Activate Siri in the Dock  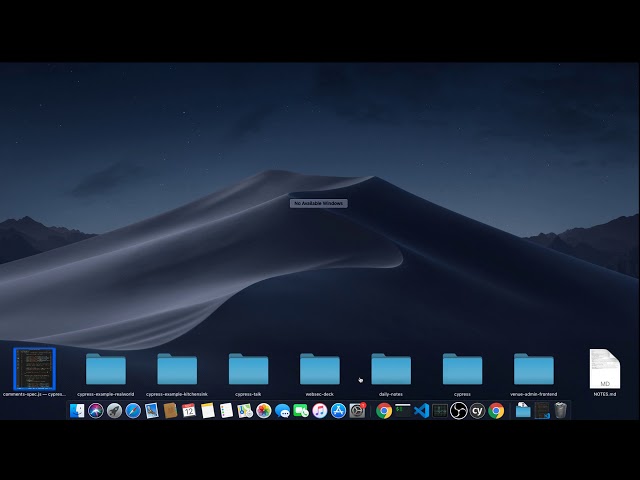[x=96, y=410]
